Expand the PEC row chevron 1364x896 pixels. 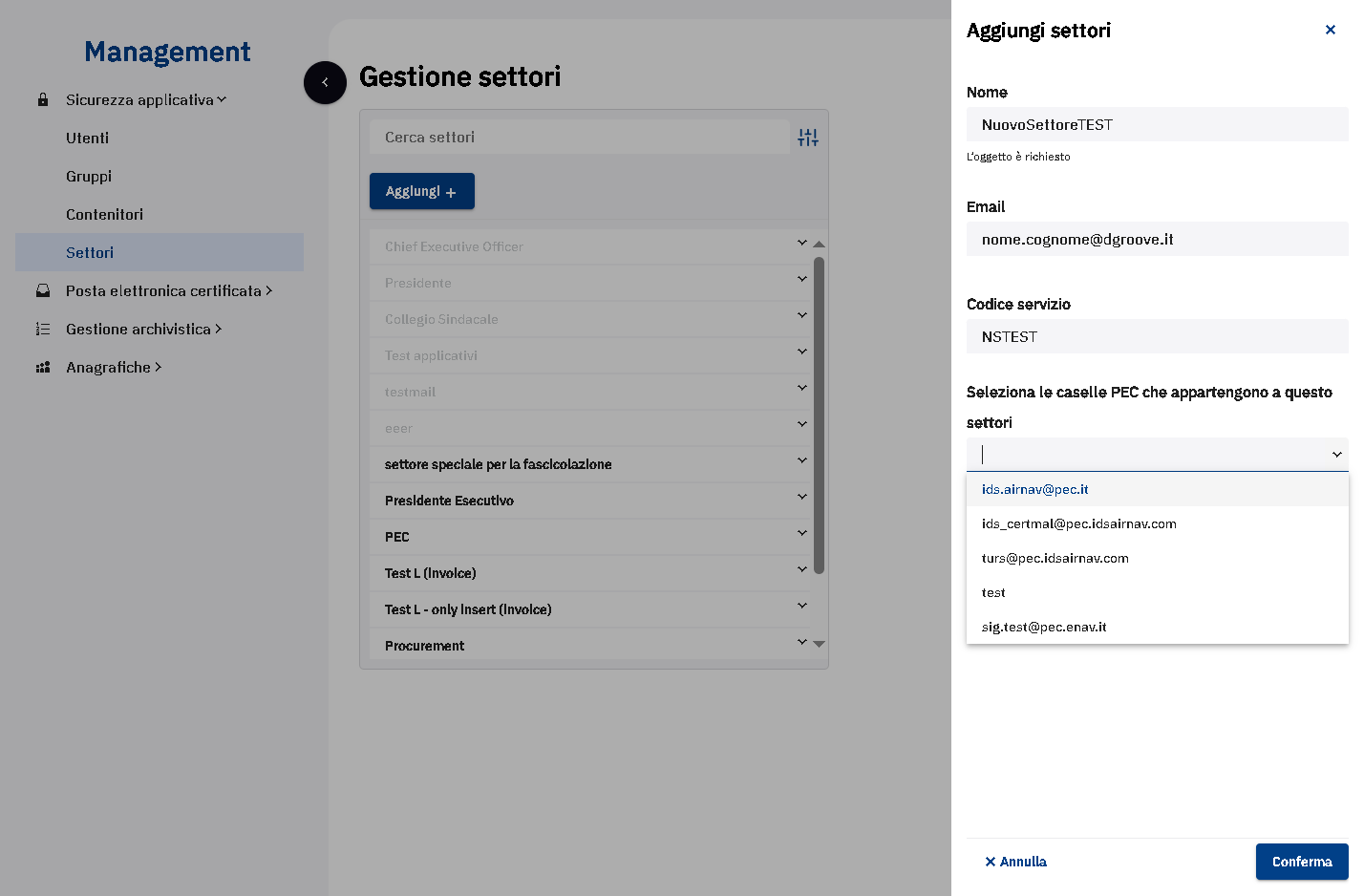[802, 533]
